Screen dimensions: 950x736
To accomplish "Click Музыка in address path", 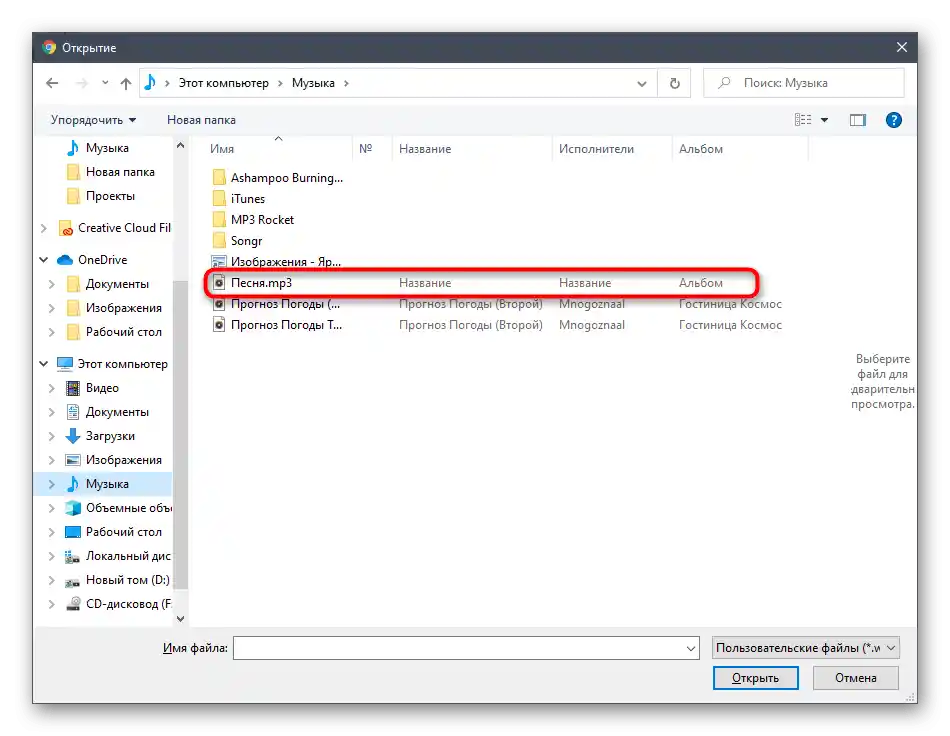I will tap(313, 83).
